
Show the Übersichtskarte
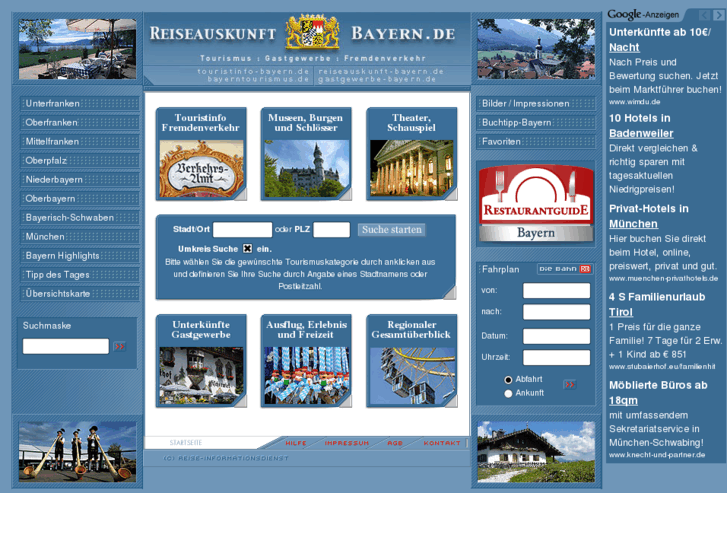click(x=79, y=294)
